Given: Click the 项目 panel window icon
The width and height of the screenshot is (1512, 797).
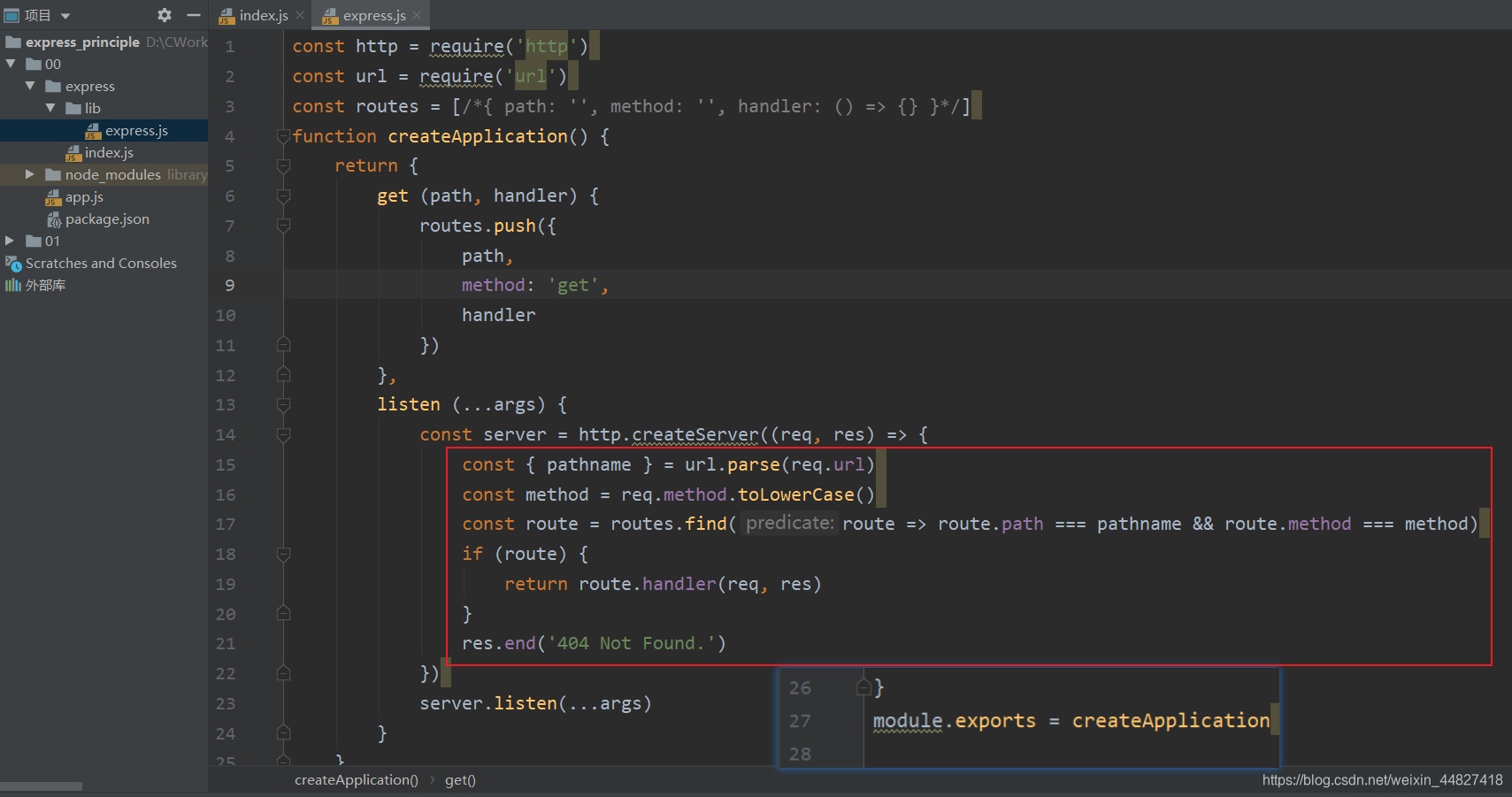Looking at the screenshot, I should click(12, 15).
